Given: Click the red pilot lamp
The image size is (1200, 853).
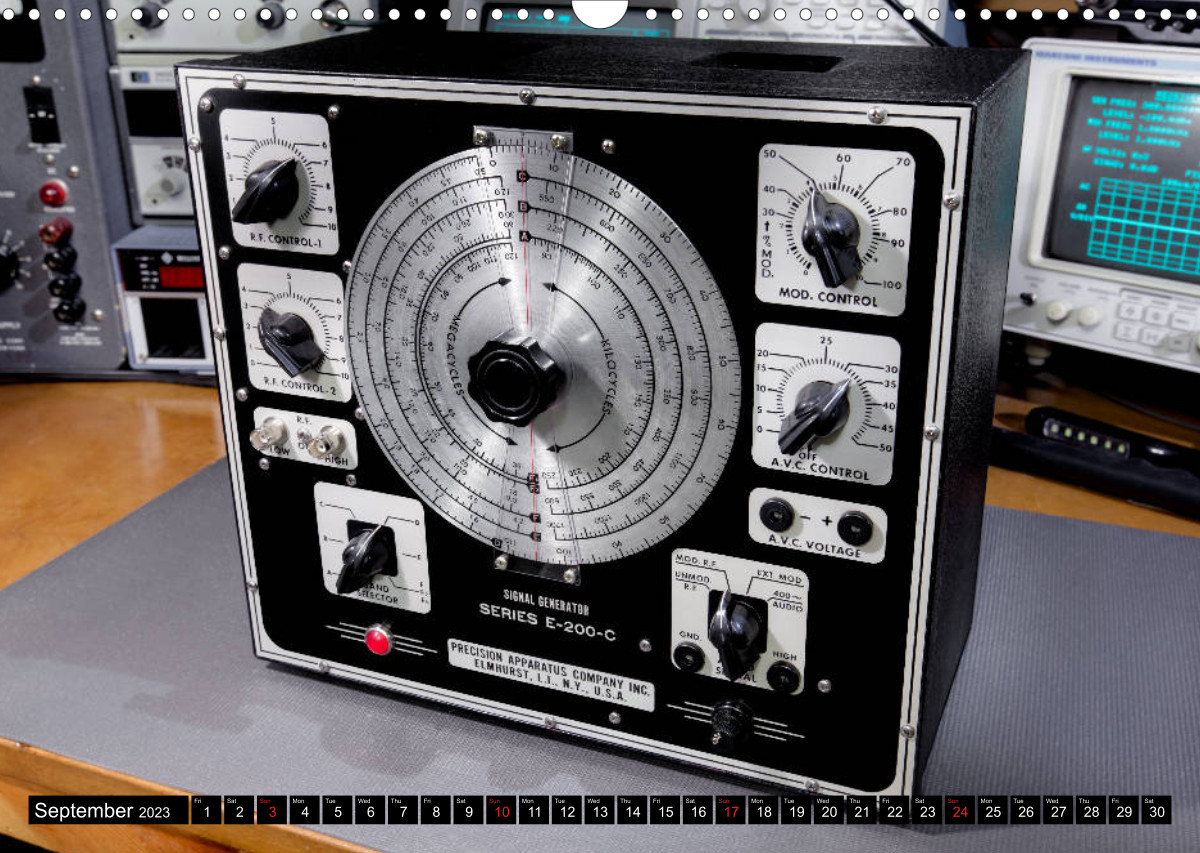Looking at the screenshot, I should (x=378, y=639).
